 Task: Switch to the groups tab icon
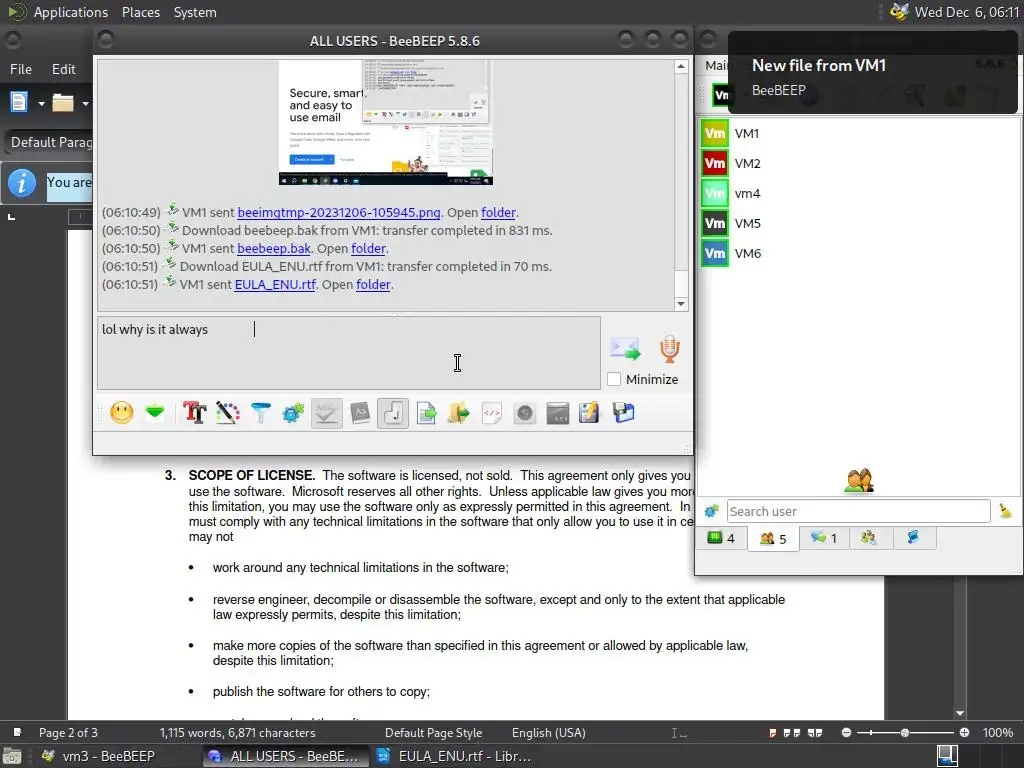coord(869,538)
